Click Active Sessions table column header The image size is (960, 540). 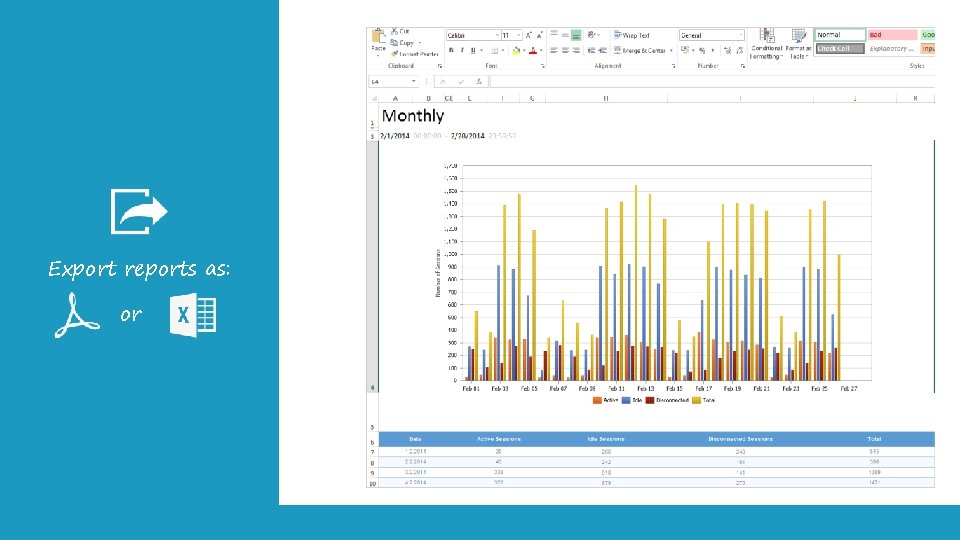pyautogui.click(x=498, y=439)
